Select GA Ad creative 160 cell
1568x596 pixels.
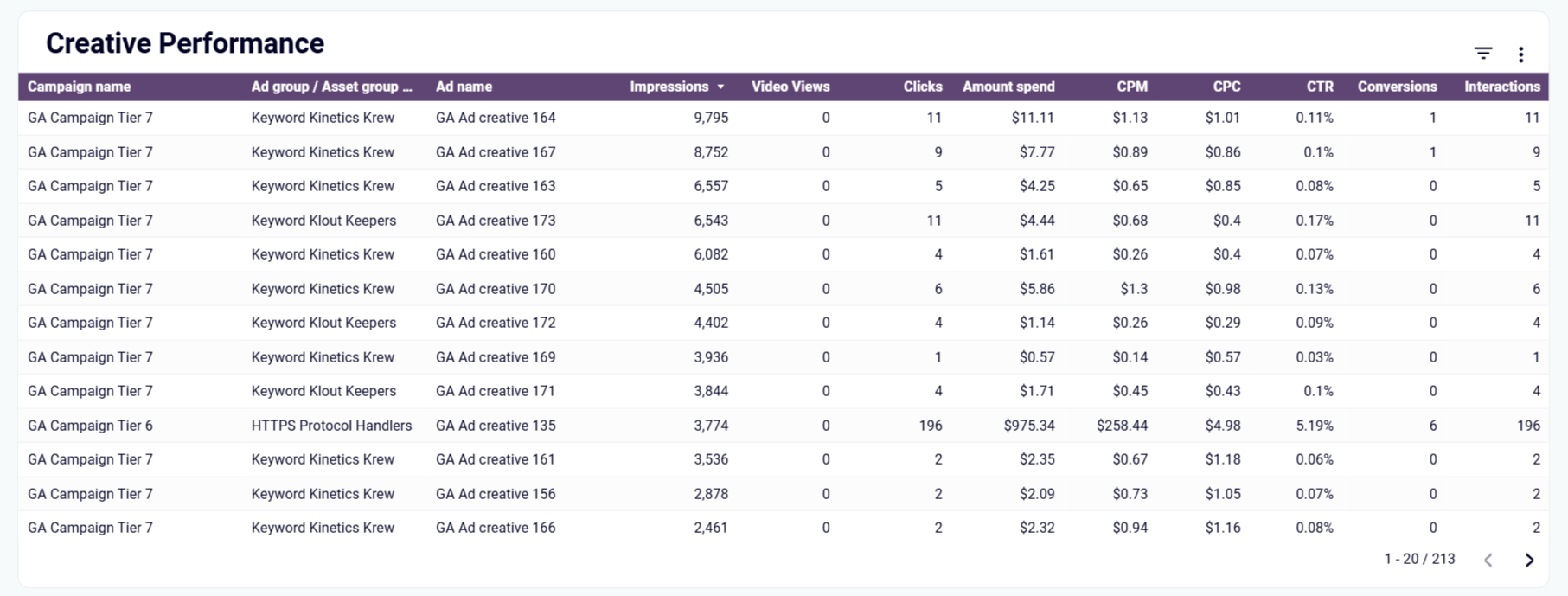pos(496,254)
